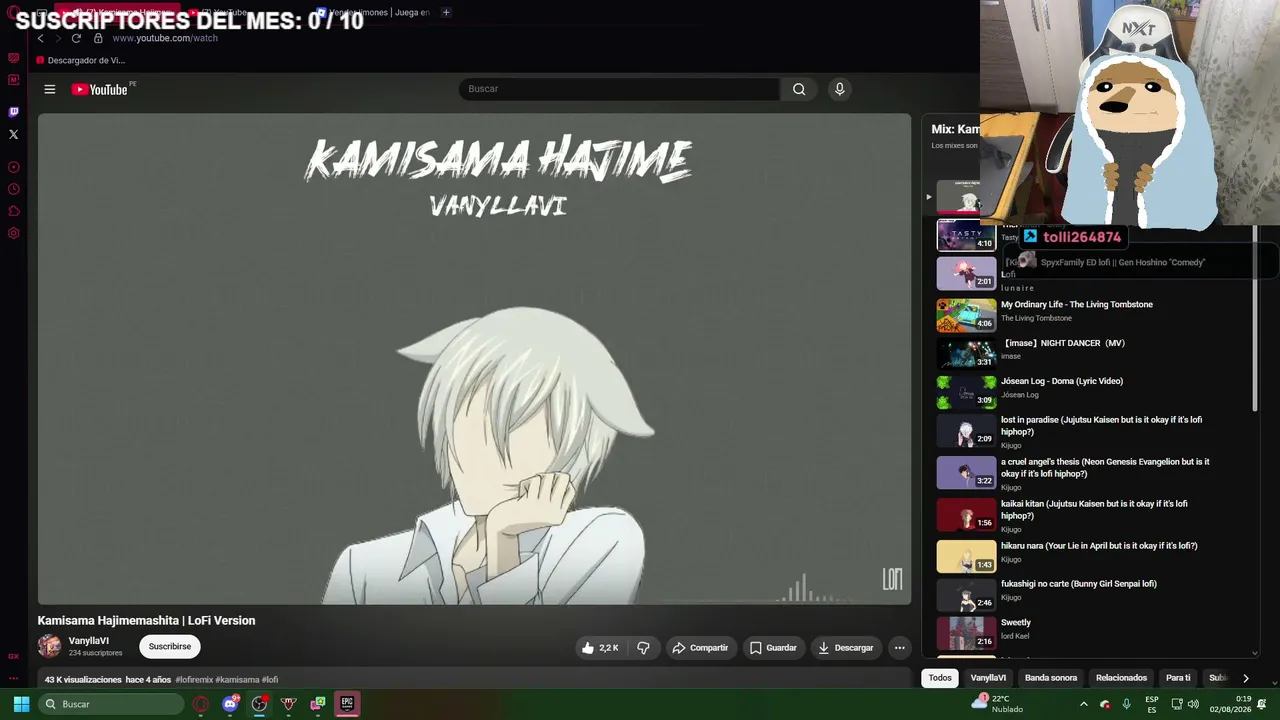Save the video with Guardar
1280x720 pixels.
point(773,648)
